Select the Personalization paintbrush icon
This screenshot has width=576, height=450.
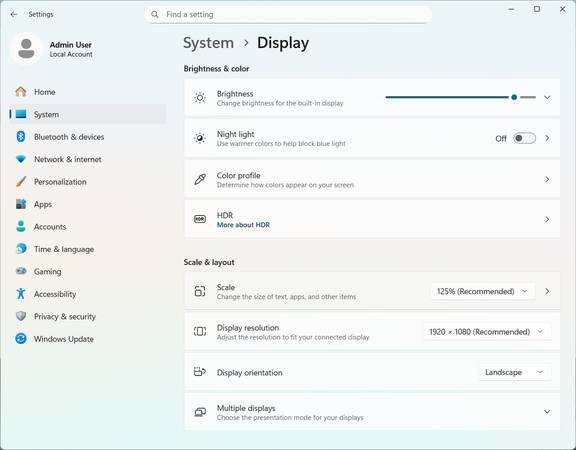coord(21,181)
